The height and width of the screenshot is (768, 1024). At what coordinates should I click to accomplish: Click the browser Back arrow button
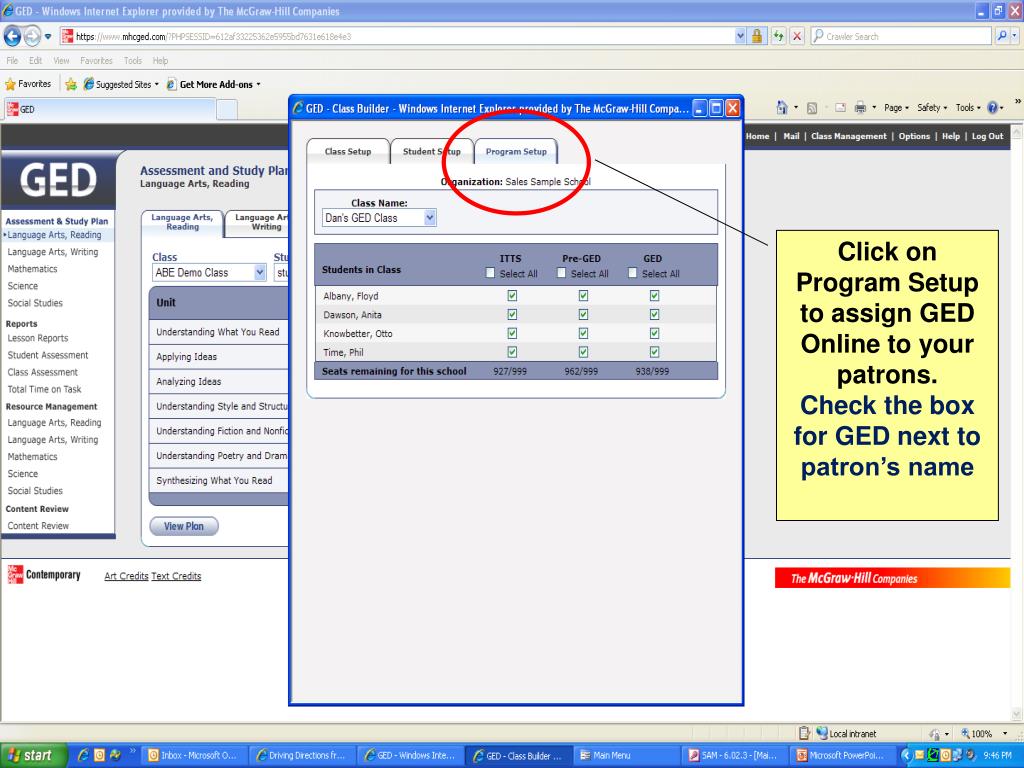point(12,36)
